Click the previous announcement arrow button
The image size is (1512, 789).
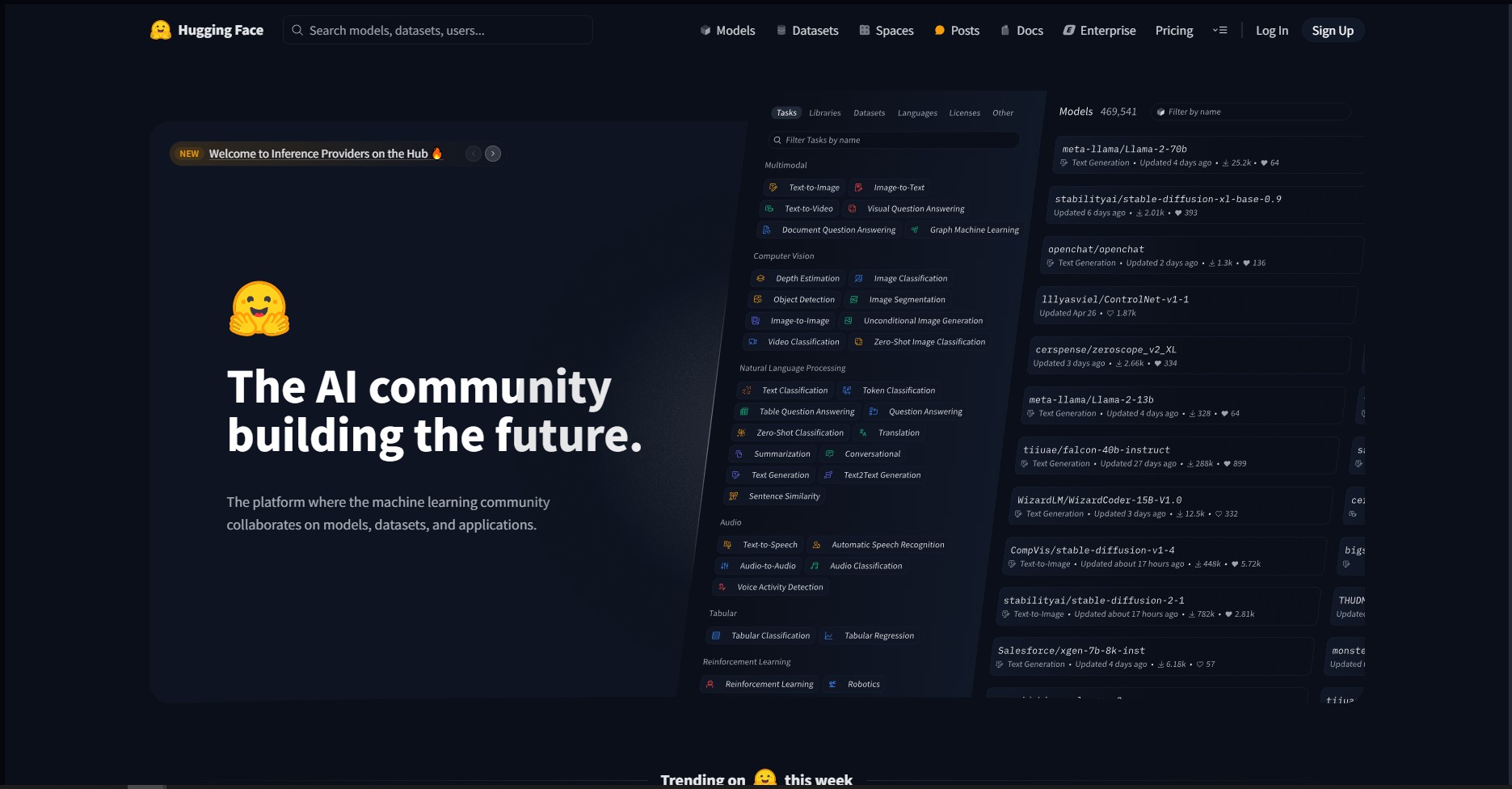click(x=474, y=154)
